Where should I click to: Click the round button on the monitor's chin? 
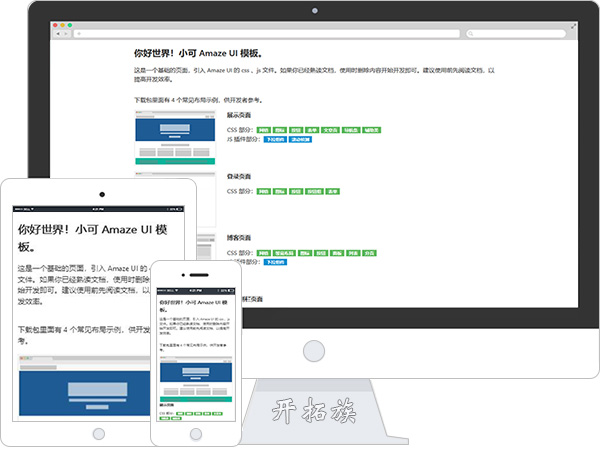click(x=314, y=351)
